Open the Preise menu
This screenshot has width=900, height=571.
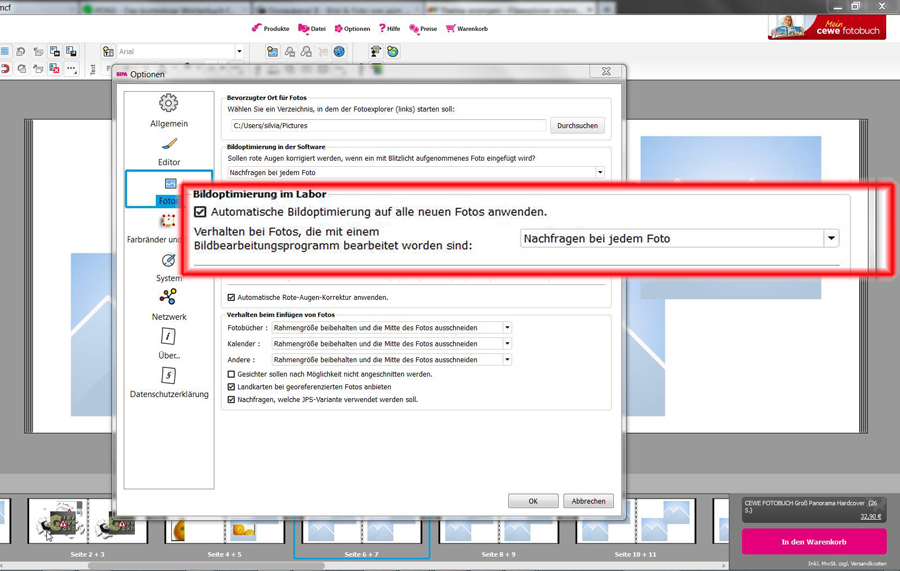click(x=423, y=28)
